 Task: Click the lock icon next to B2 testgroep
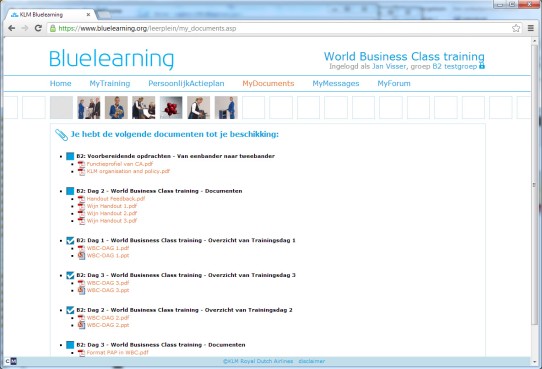point(482,66)
